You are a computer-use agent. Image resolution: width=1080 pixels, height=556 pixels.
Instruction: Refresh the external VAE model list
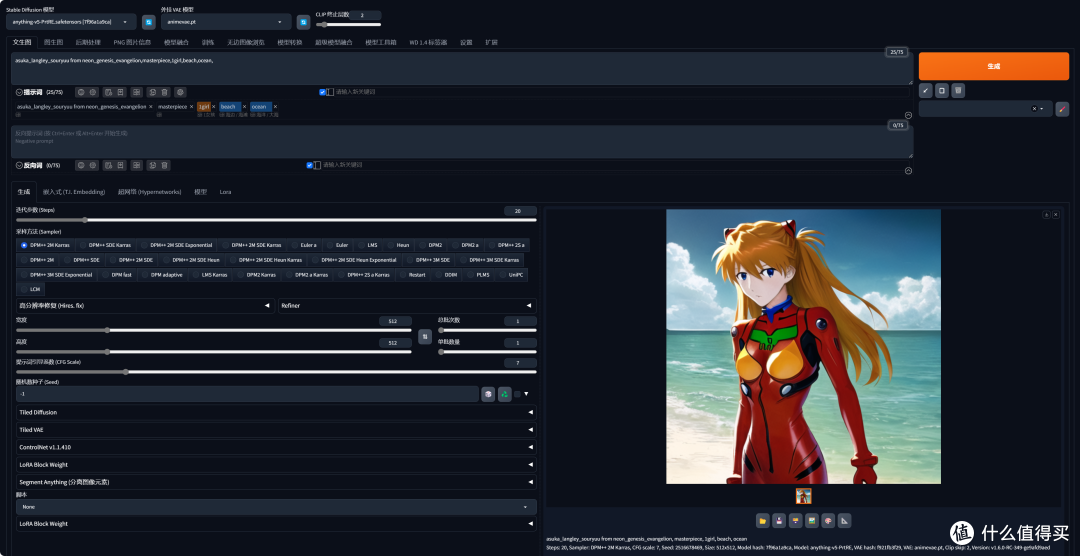coord(303,22)
